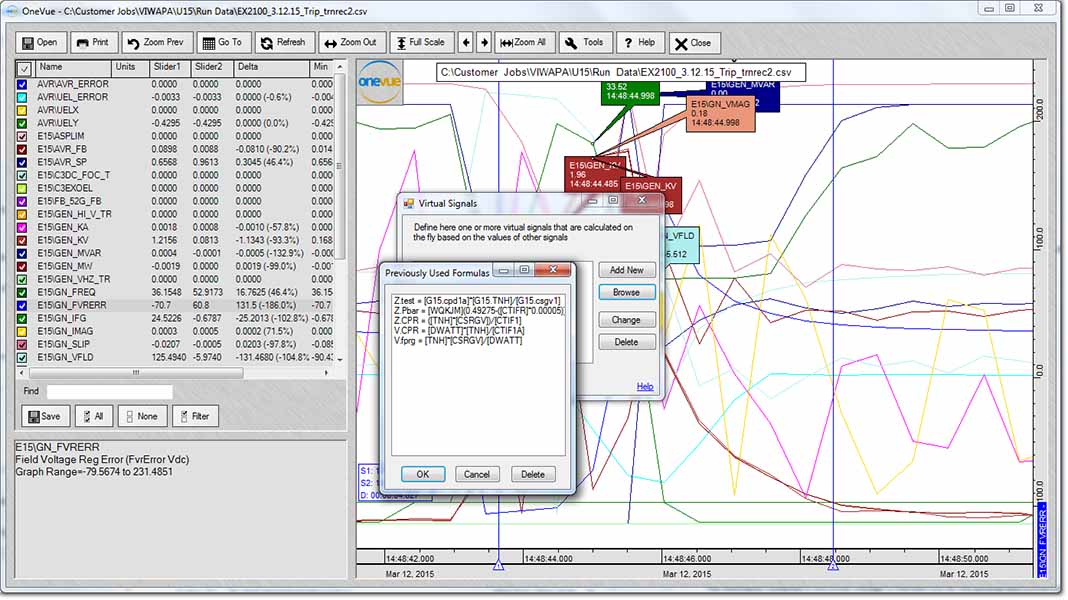This screenshot has width=1068, height=600.
Task: Open the Help menu in the toolbar
Action: click(638, 43)
